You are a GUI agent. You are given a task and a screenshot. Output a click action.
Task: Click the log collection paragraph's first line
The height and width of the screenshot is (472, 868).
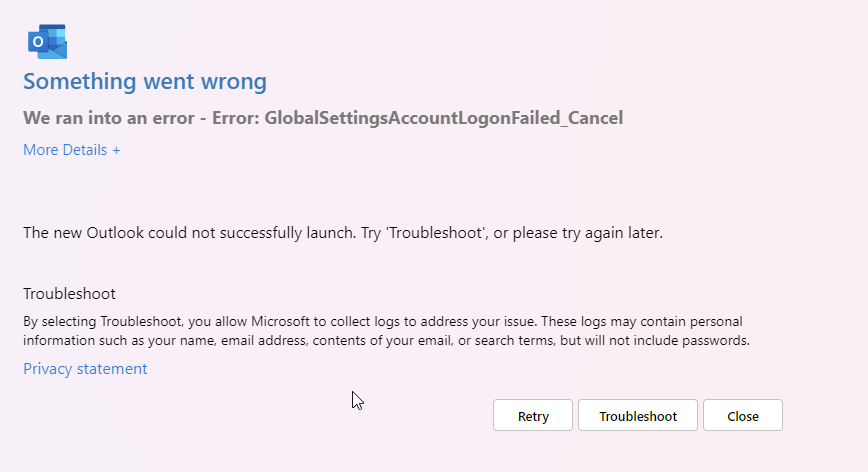pos(383,321)
